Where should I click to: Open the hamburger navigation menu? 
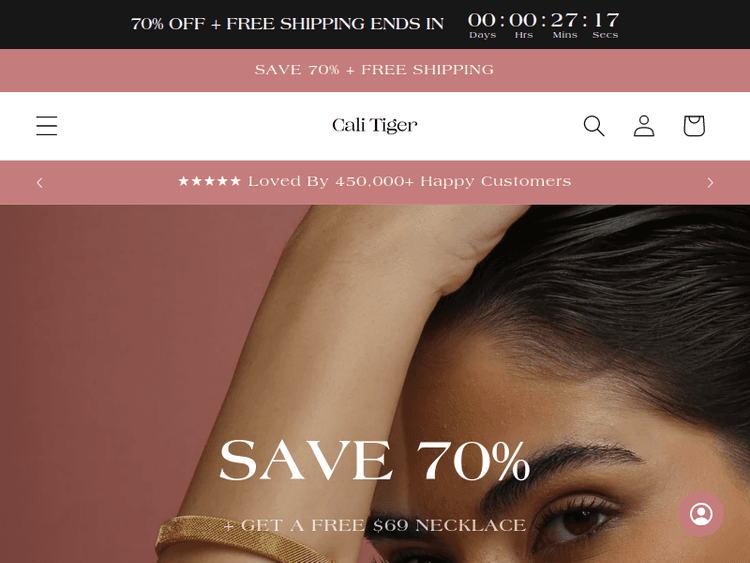[x=46, y=126]
